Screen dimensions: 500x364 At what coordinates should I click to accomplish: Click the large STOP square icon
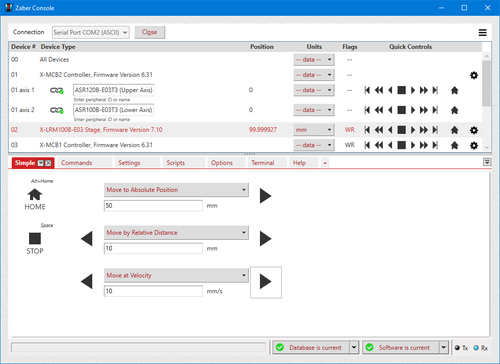pyautogui.click(x=35, y=239)
